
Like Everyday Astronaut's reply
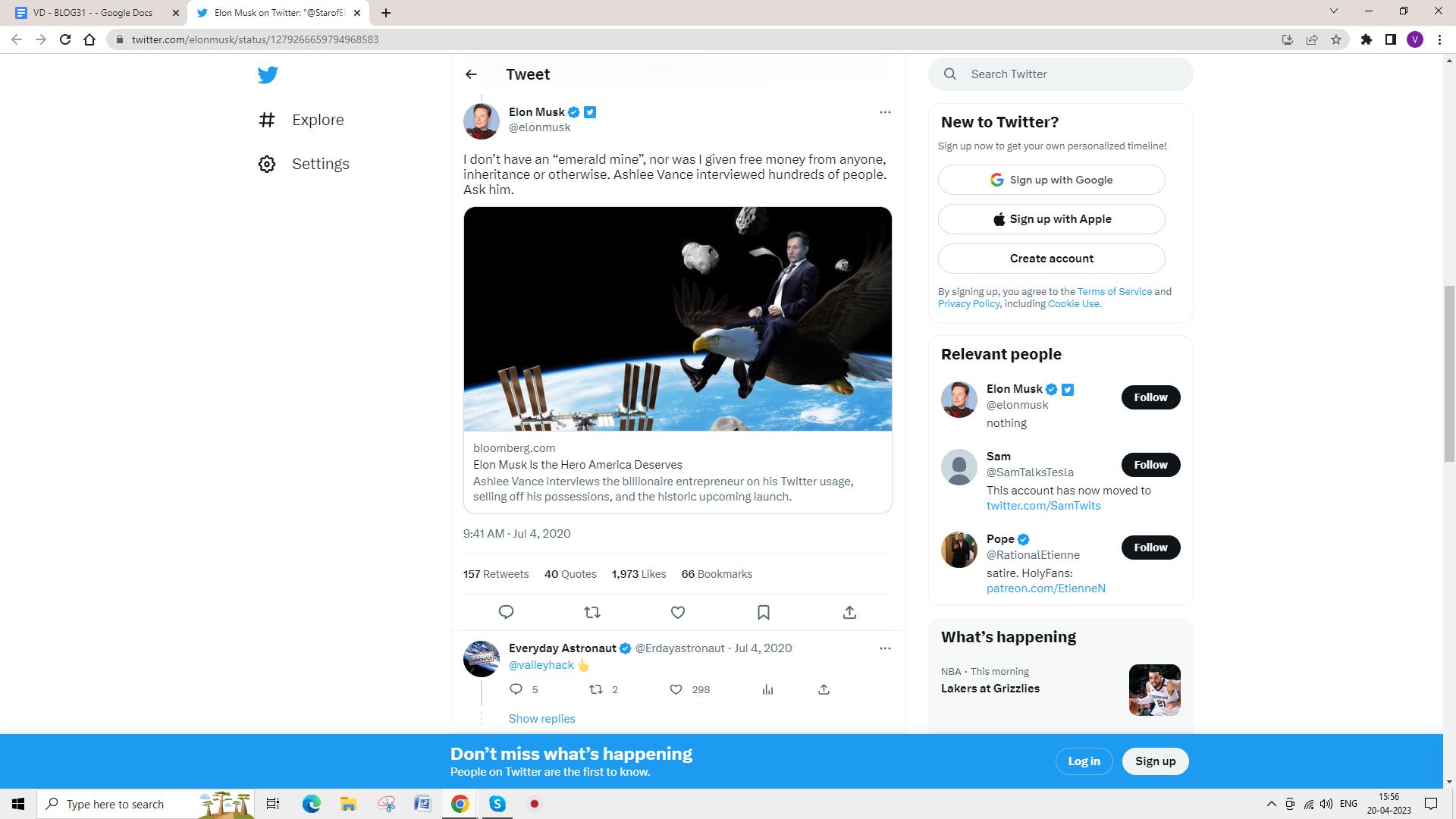tap(676, 689)
